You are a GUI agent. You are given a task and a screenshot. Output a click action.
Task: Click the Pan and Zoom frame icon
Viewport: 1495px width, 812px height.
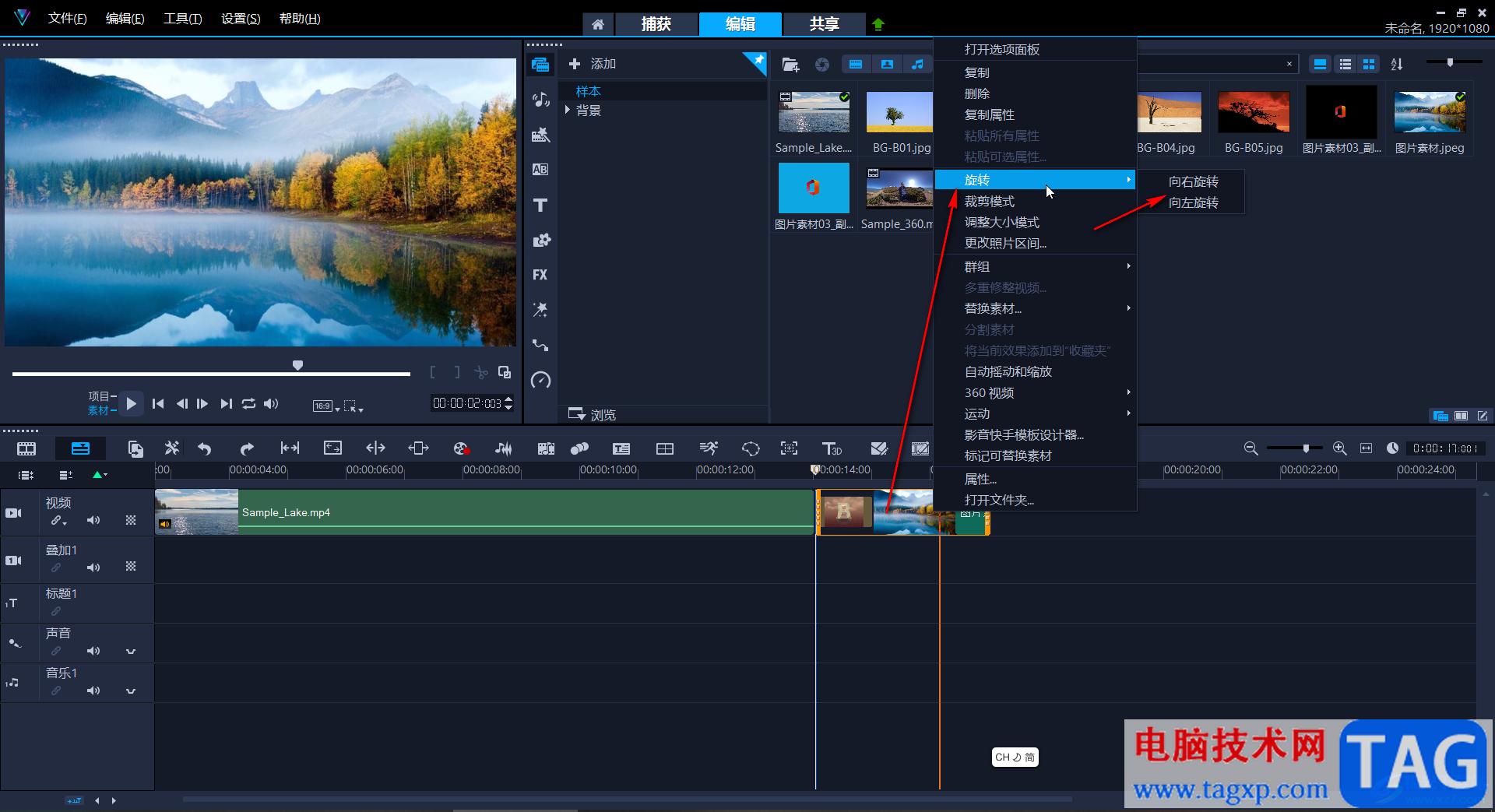tap(789, 448)
